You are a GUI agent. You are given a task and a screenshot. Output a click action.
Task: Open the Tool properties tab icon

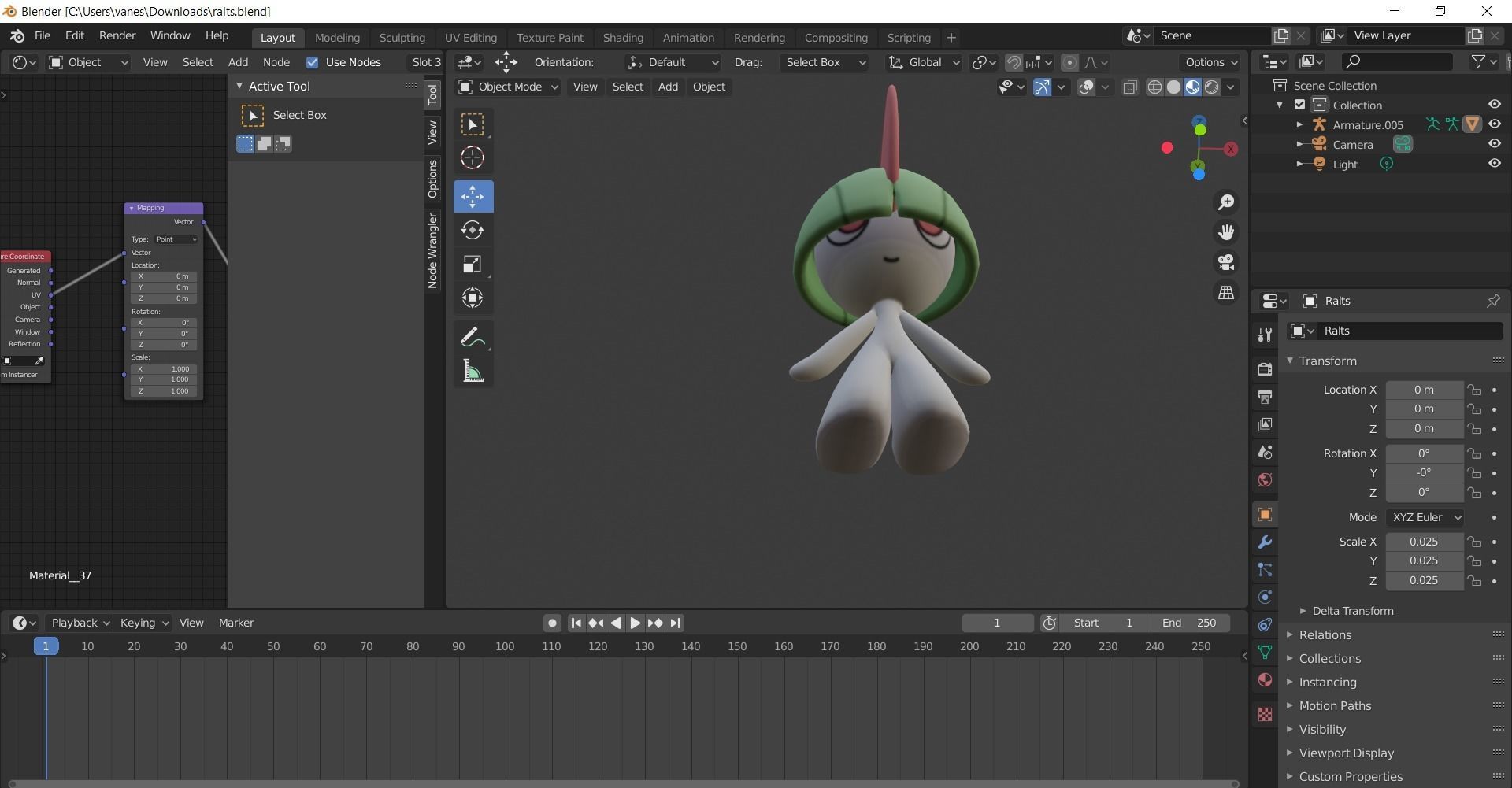click(x=1265, y=335)
